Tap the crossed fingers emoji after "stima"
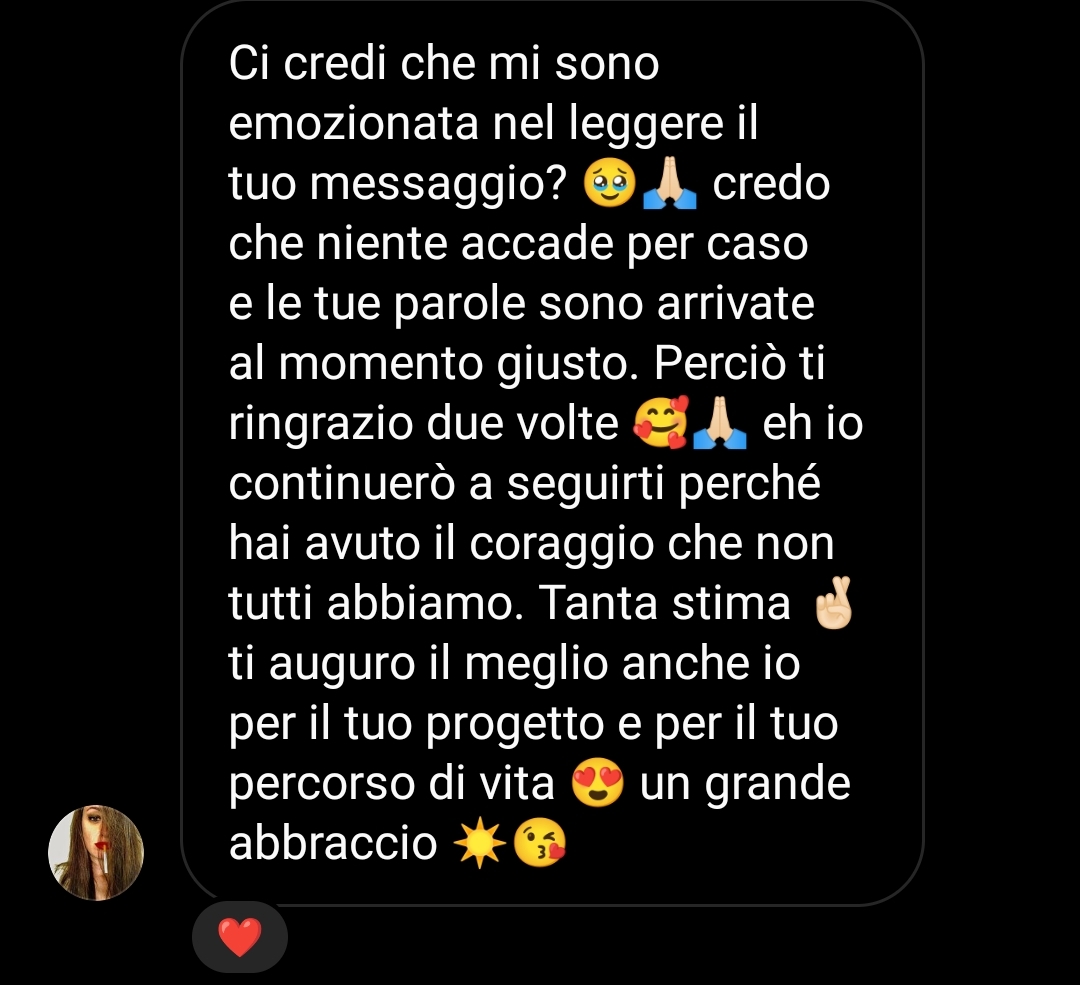The width and height of the screenshot is (1080, 985). coord(833,603)
